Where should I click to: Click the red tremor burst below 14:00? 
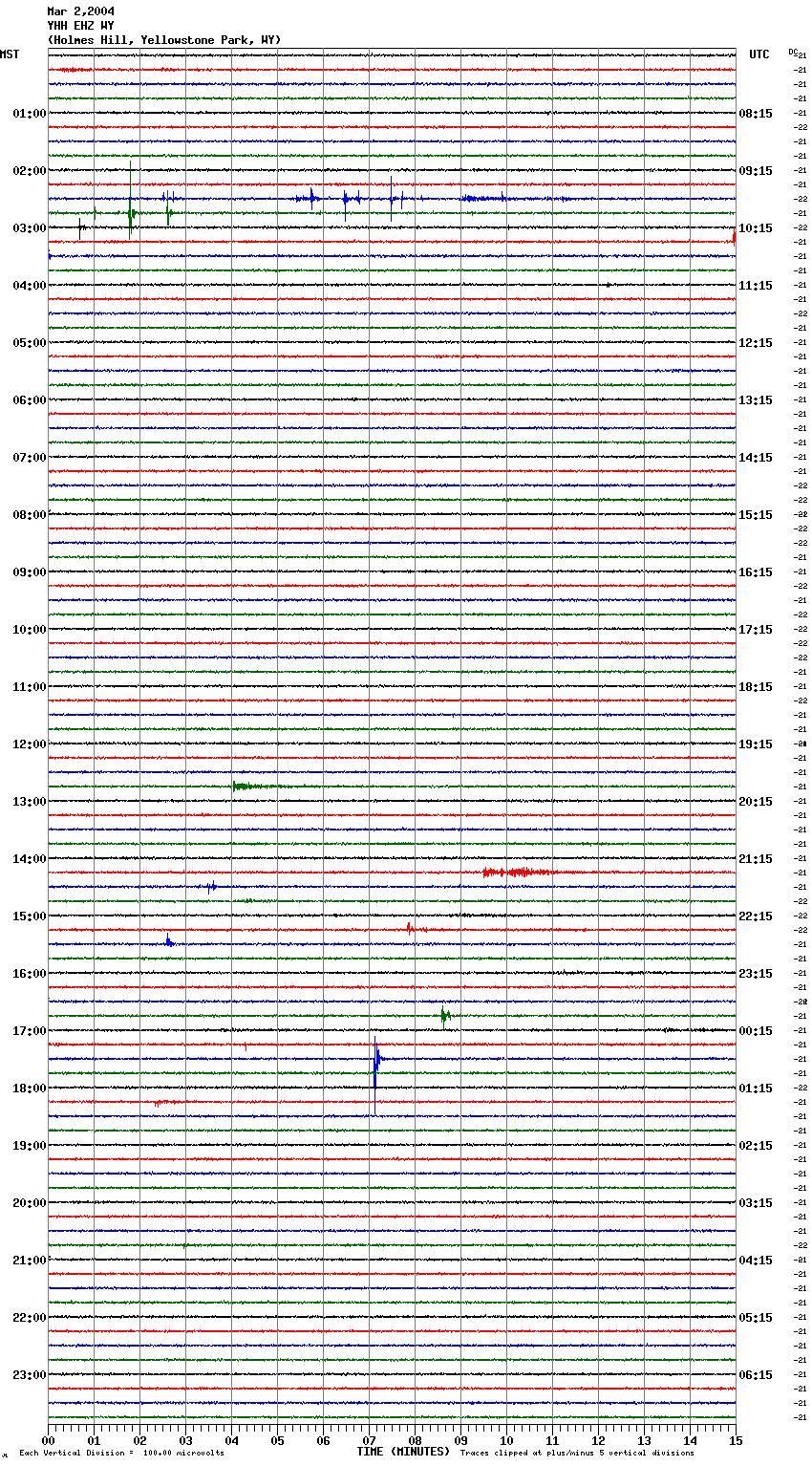[x=518, y=873]
